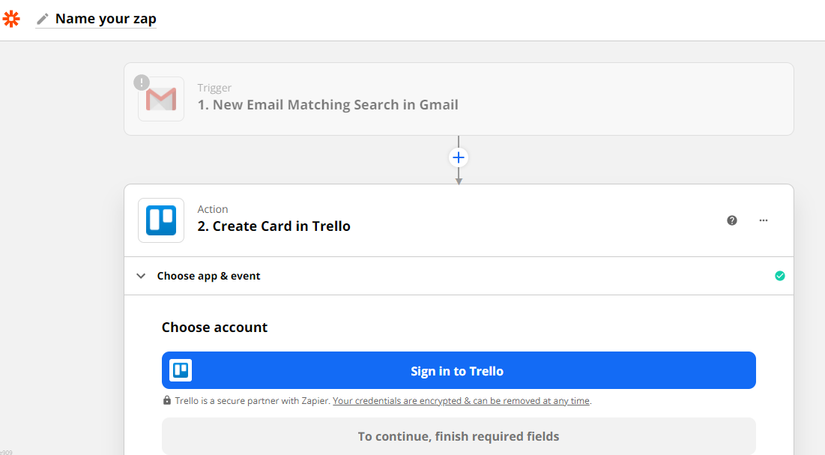825x455 pixels.
Task: Open the "New Email Matching Search in Gmail" step
Action: point(328,104)
